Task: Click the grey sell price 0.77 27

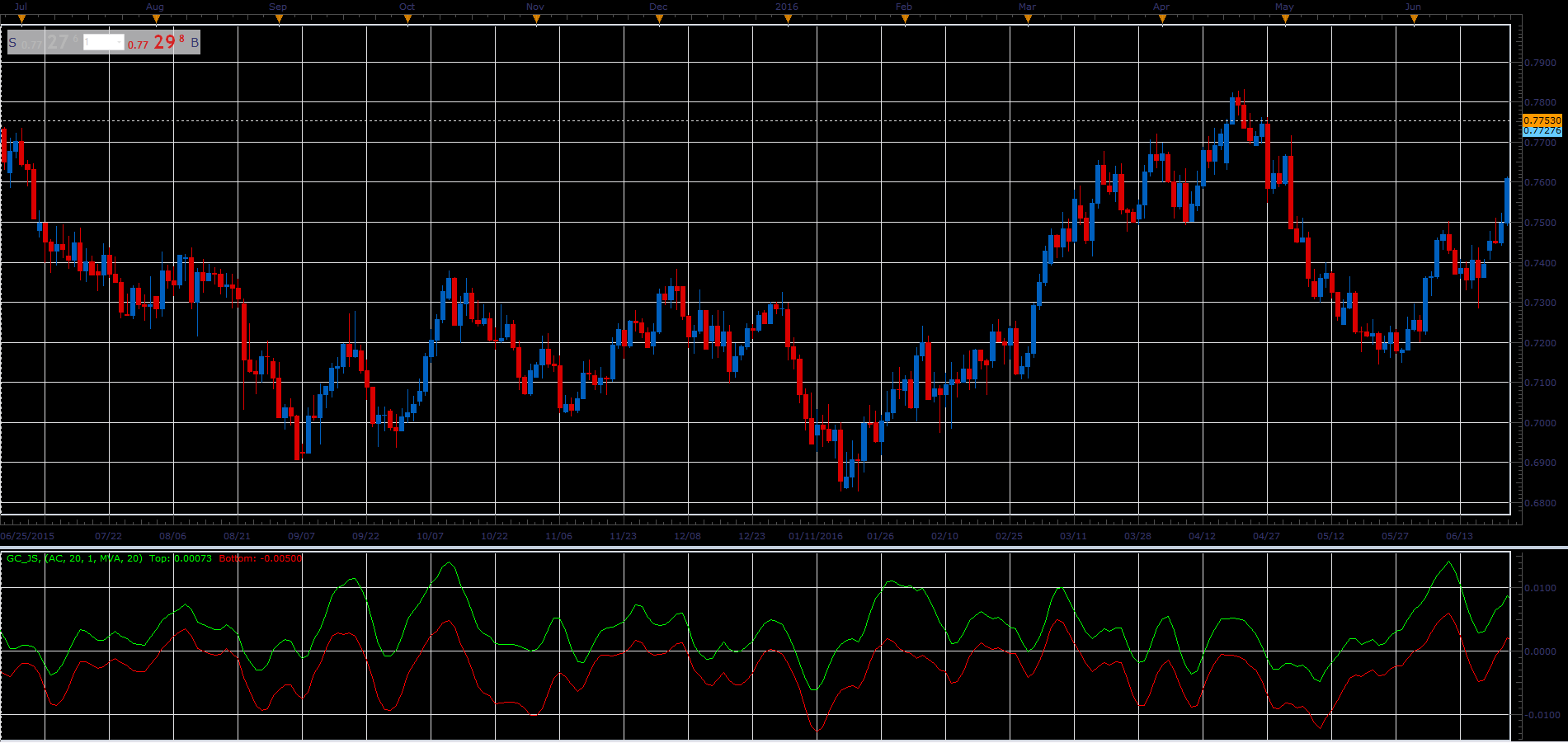Action: coord(50,42)
